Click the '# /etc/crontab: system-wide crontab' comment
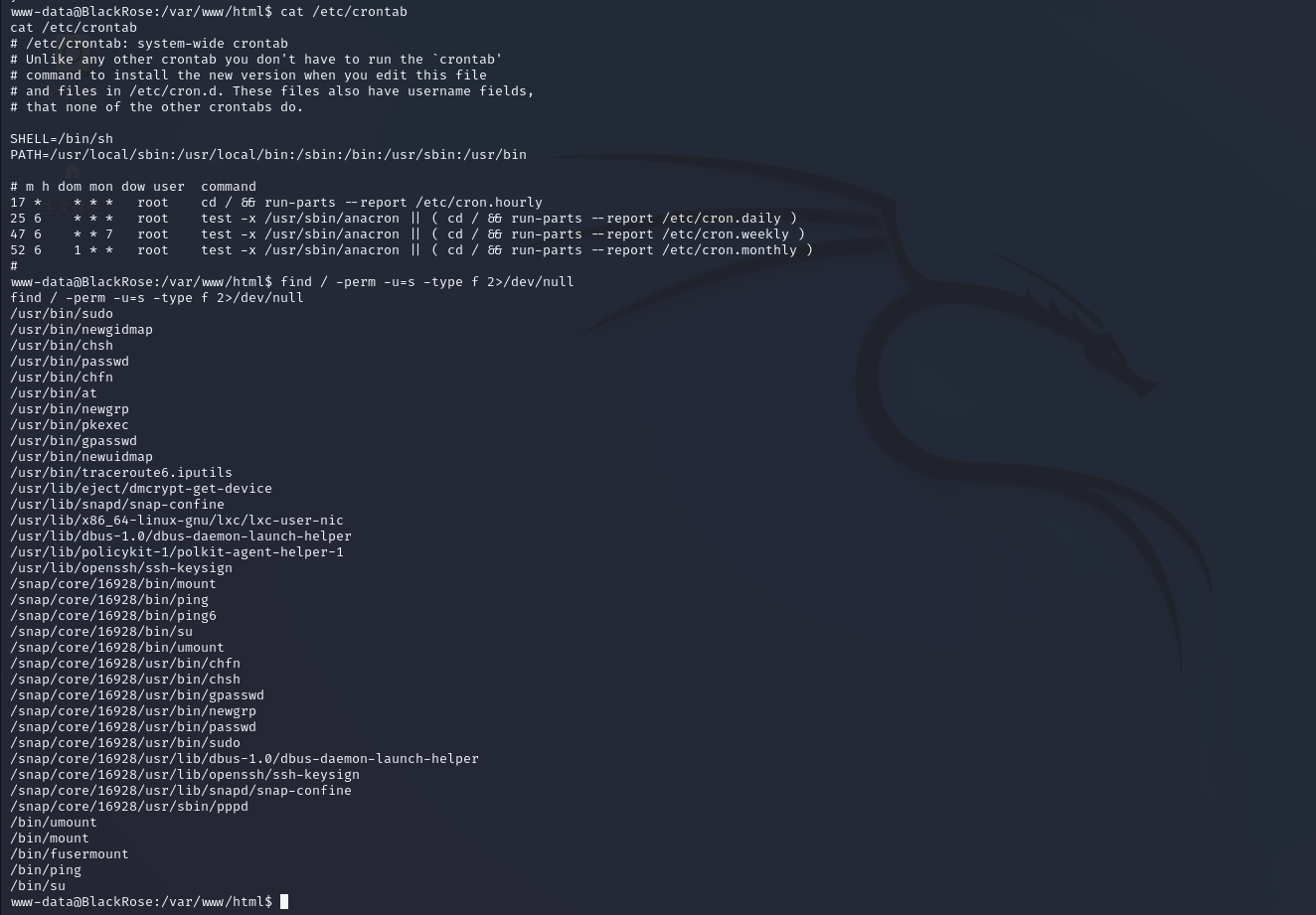The width and height of the screenshot is (1316, 915). coord(149,43)
